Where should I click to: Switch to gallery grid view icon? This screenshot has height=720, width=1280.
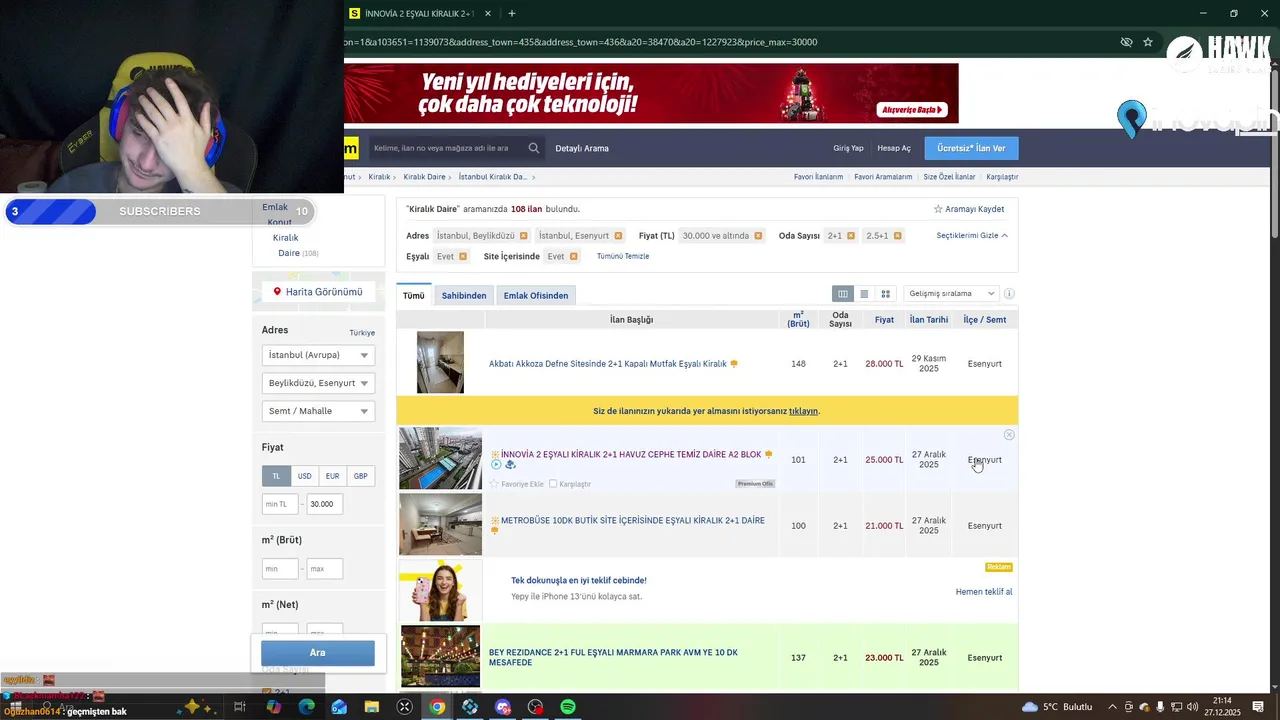point(885,294)
